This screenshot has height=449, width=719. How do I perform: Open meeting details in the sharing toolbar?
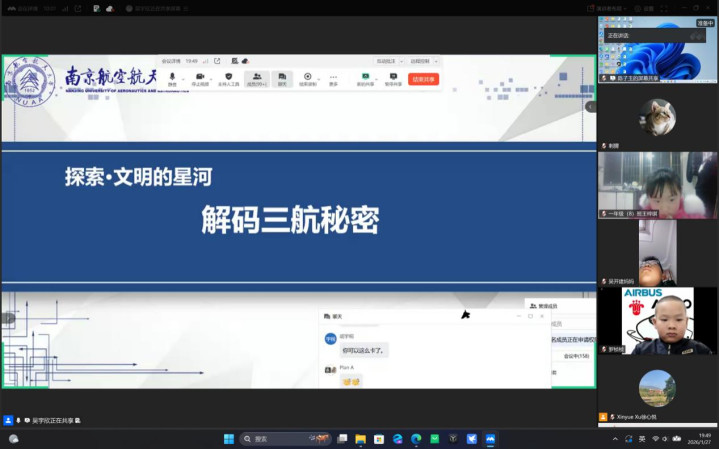tap(171, 61)
